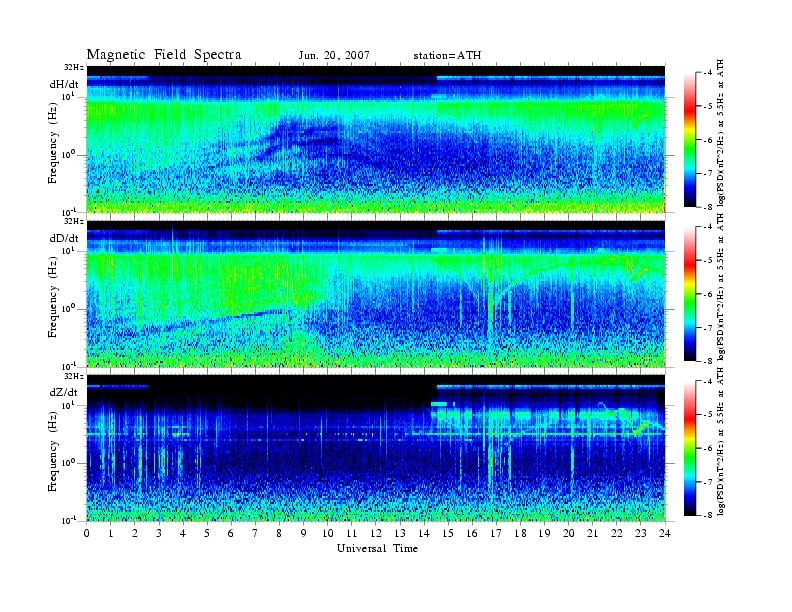Click the -7 value on dZ/dt color bar
This screenshot has height=612, width=792.
(x=708, y=482)
